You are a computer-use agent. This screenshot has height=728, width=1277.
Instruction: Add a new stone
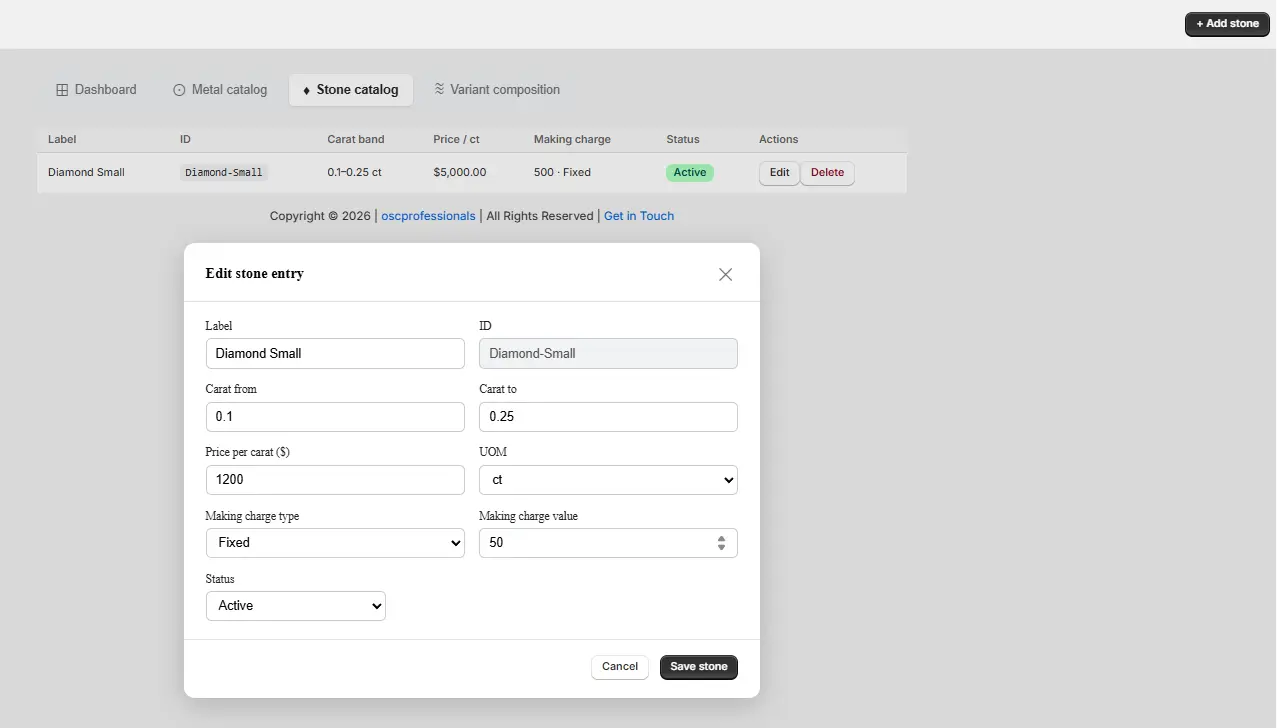[1227, 24]
